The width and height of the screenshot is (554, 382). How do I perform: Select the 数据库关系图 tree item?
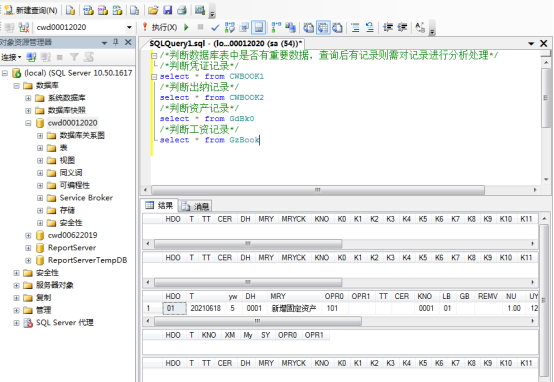click(x=82, y=135)
